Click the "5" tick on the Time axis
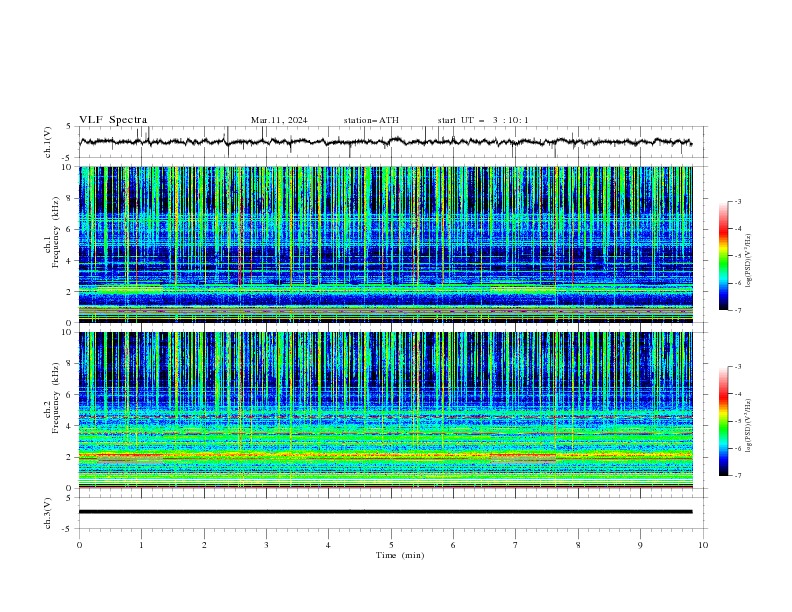792x612 pixels. (x=391, y=545)
